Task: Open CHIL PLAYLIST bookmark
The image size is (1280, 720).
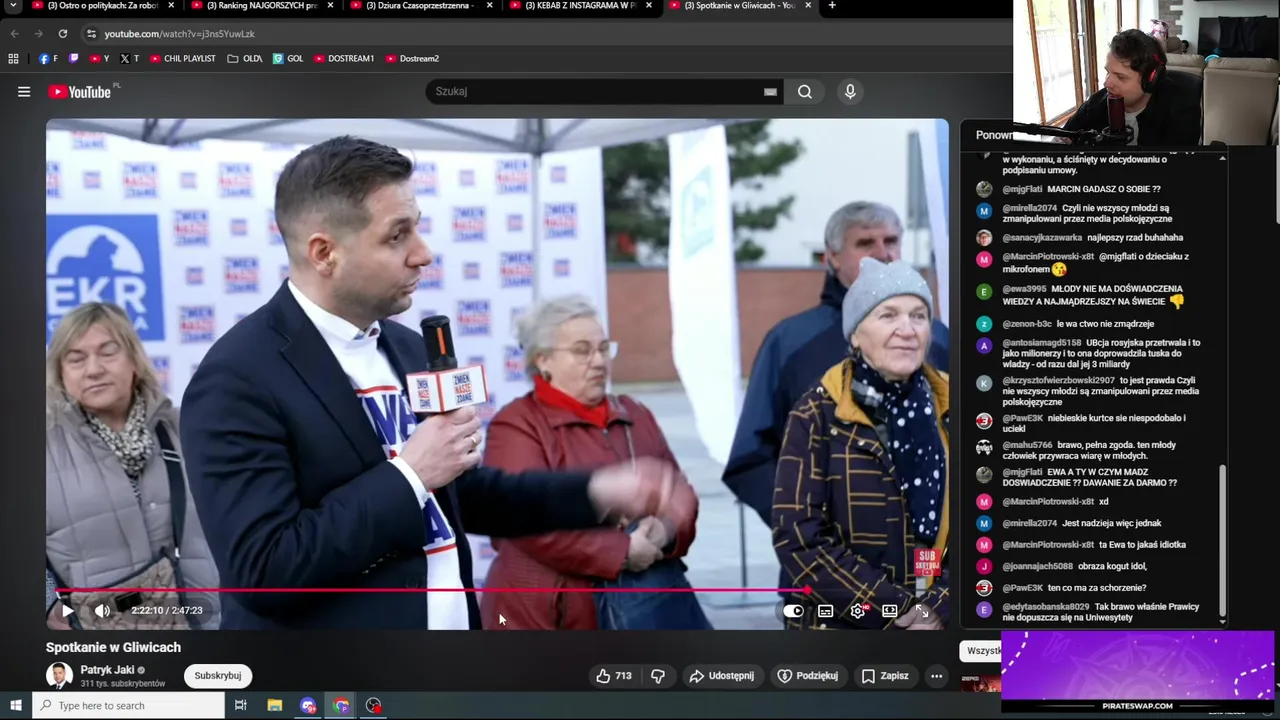Action: (x=183, y=59)
